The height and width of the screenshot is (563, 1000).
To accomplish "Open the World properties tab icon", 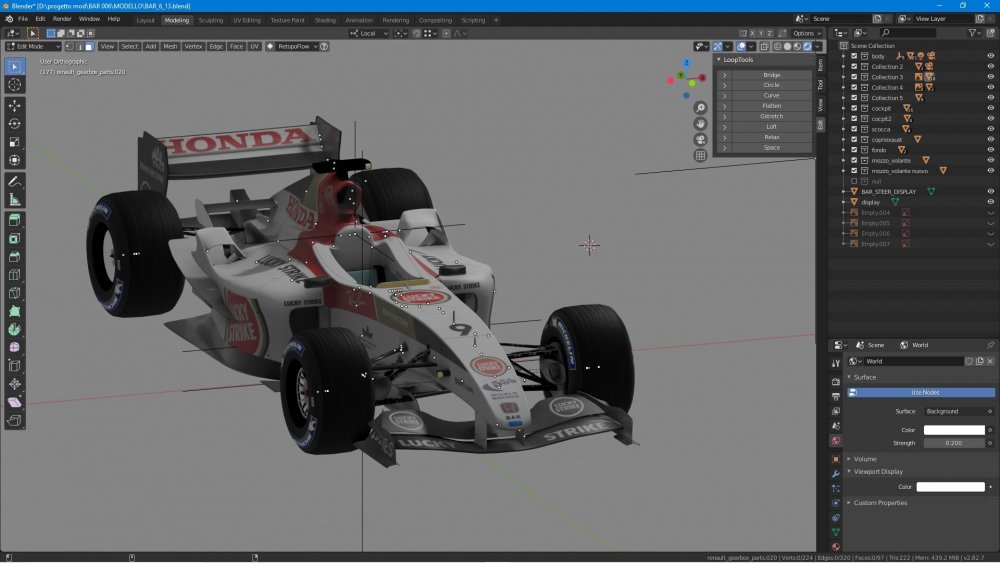I will 835,441.
